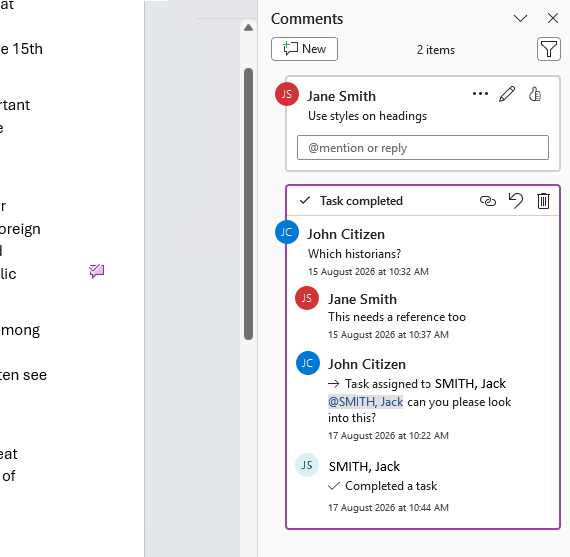Edit Jane Smith's comment with the pencil icon
Image resolution: width=570 pixels, height=557 pixels.
click(x=507, y=94)
